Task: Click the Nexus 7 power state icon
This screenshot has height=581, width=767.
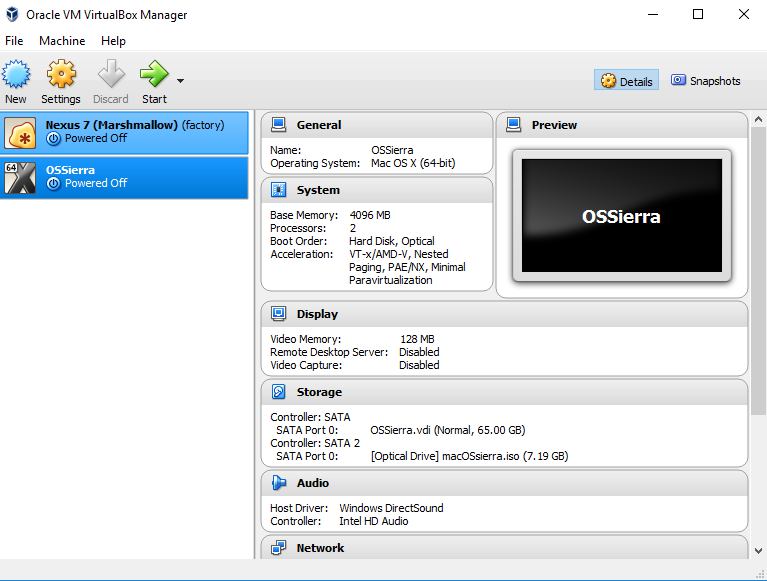Action: pyautogui.click(x=53, y=139)
